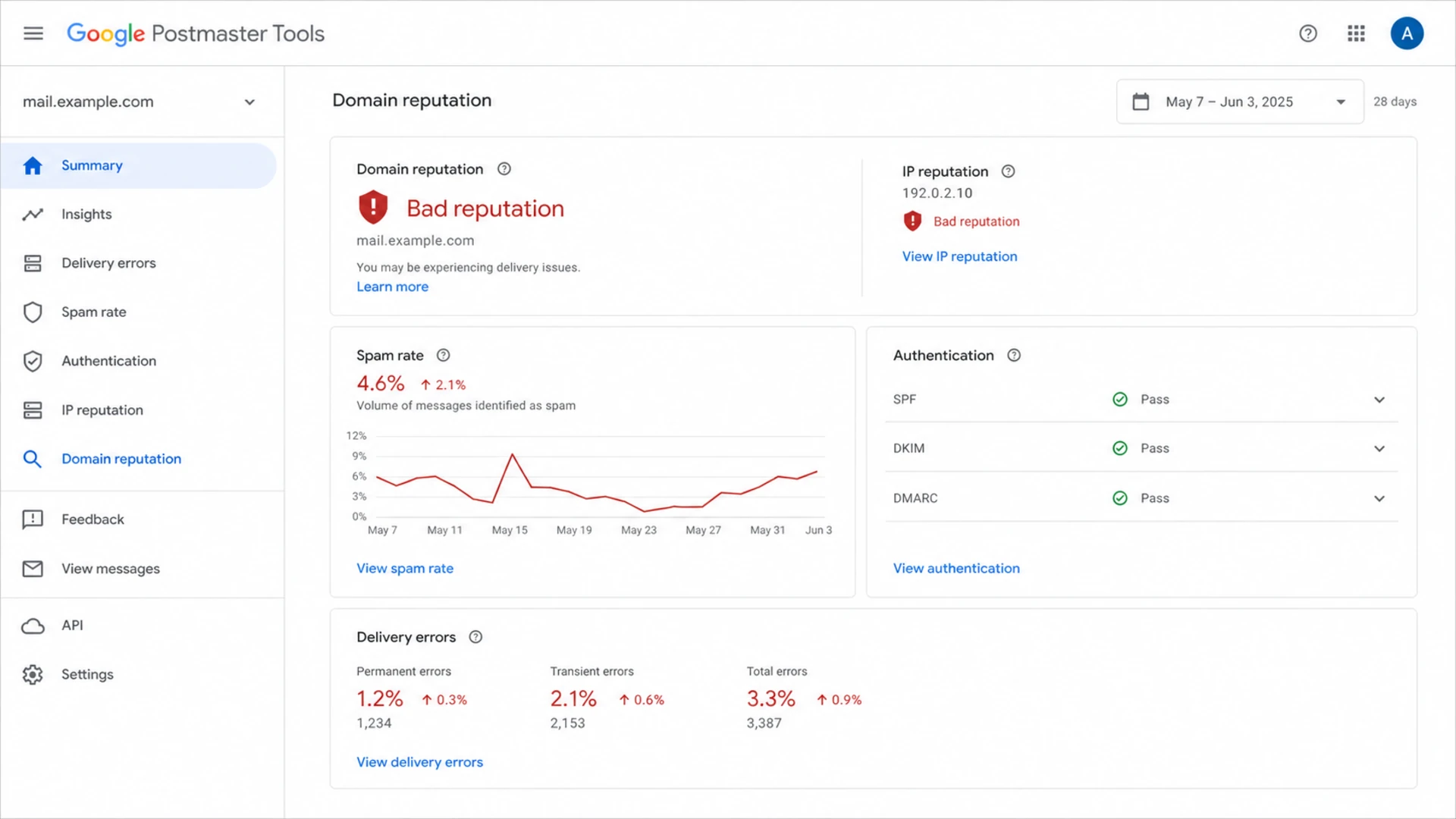Open the mail.example.com domain selector
Image resolution: width=1456 pixels, height=819 pixels.
coord(141,102)
